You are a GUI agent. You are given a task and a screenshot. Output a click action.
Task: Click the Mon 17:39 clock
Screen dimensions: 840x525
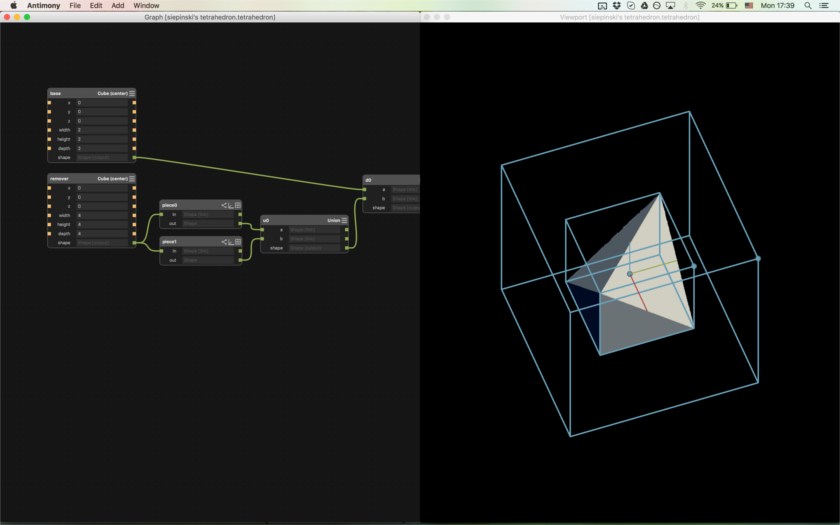pos(777,5)
